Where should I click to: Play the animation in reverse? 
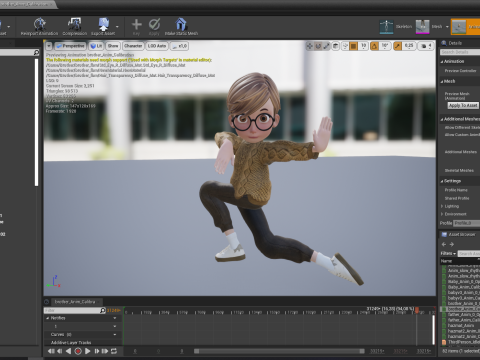(68, 351)
